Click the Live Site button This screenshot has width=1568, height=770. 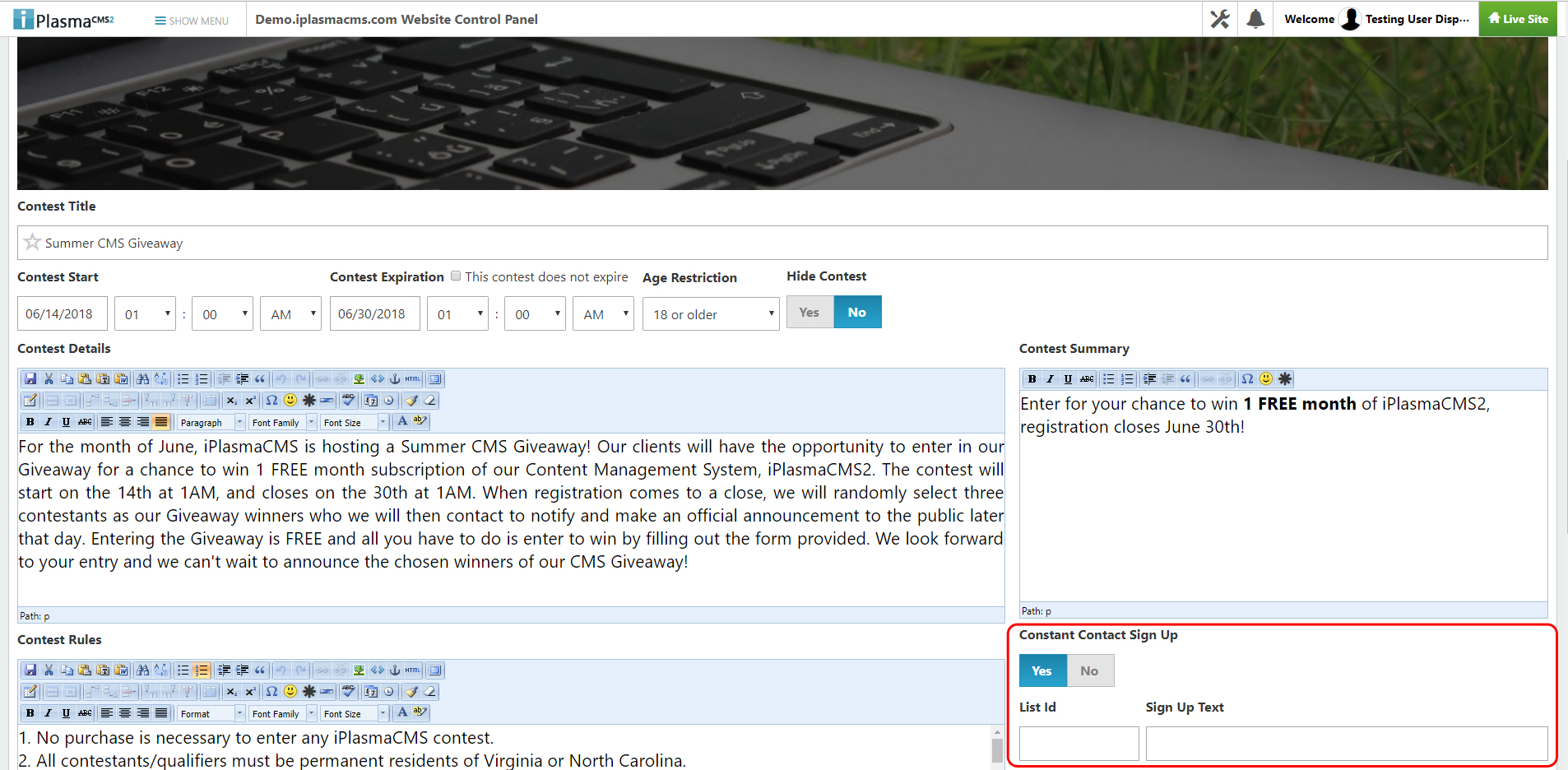(x=1518, y=19)
